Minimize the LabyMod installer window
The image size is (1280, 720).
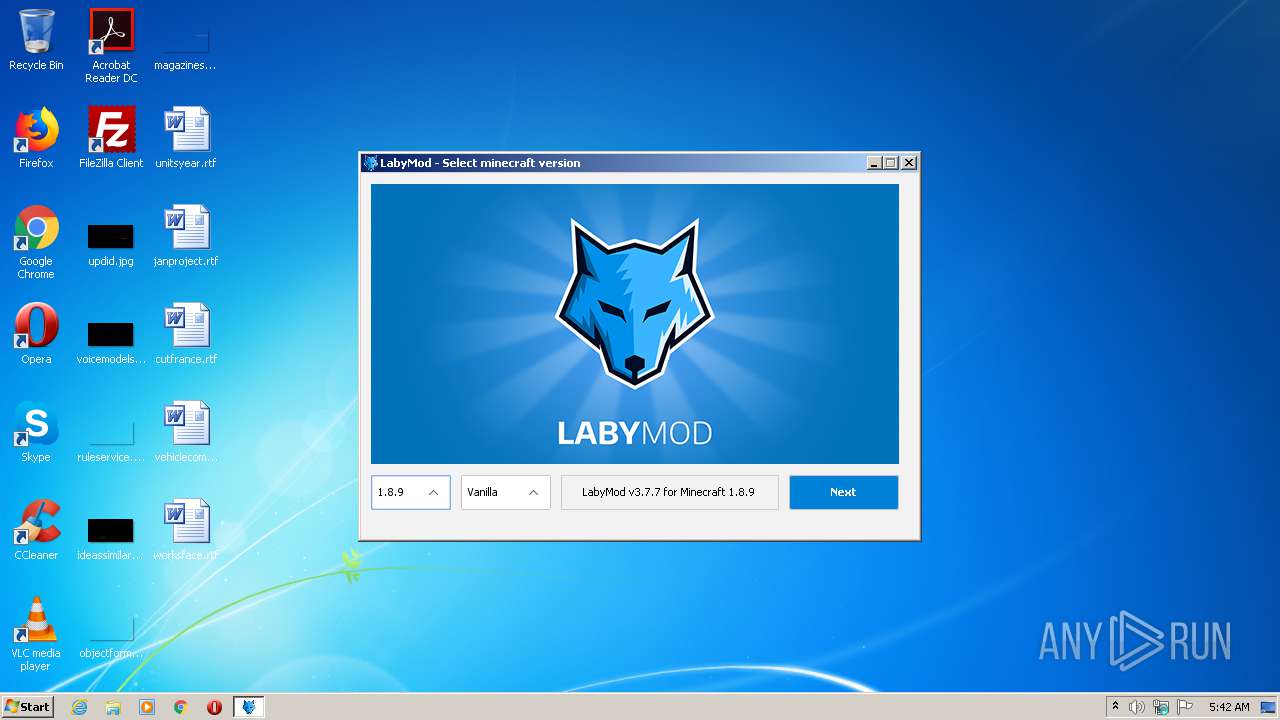click(x=874, y=163)
